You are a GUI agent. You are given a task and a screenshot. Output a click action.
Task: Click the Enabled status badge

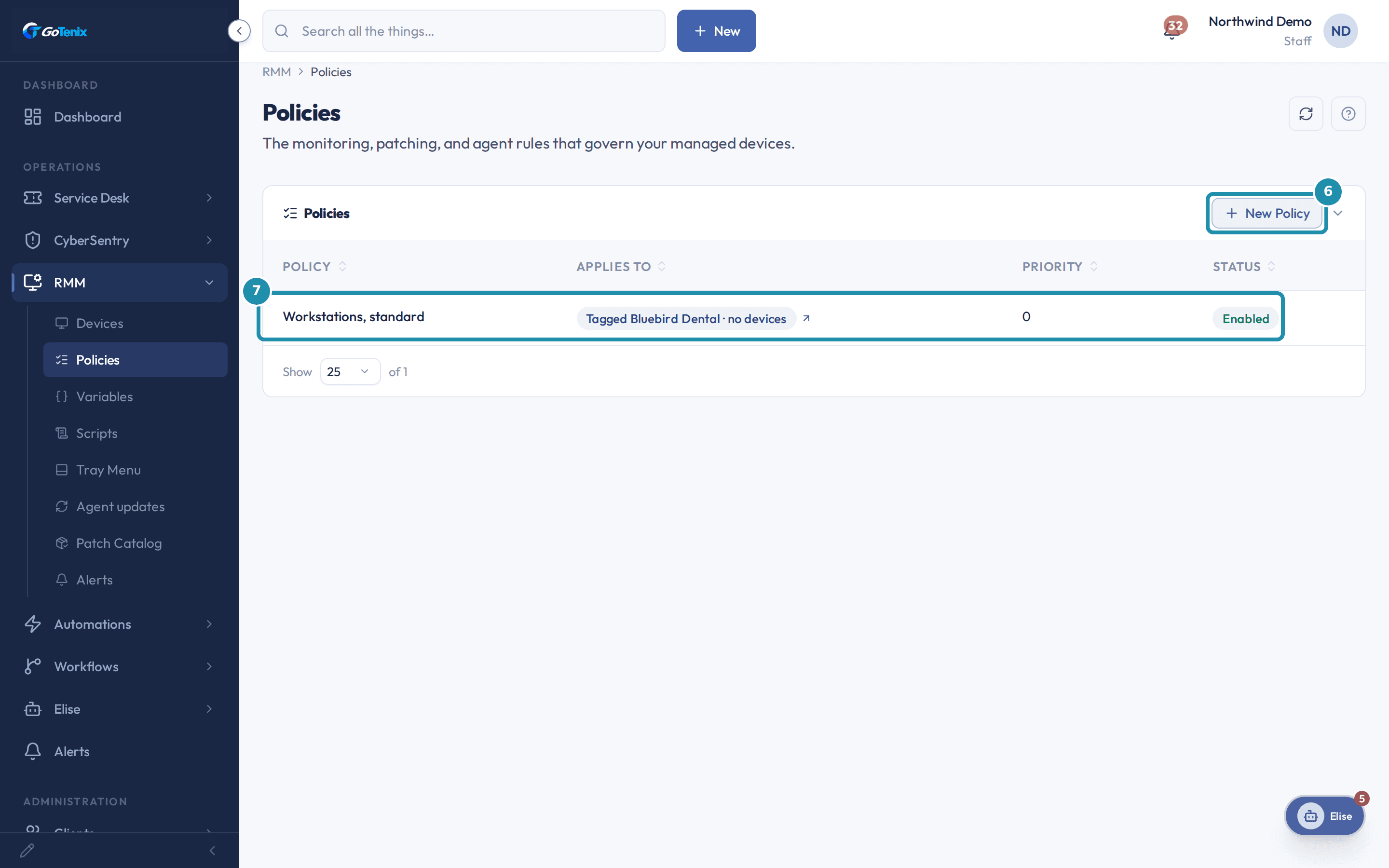point(1245,319)
